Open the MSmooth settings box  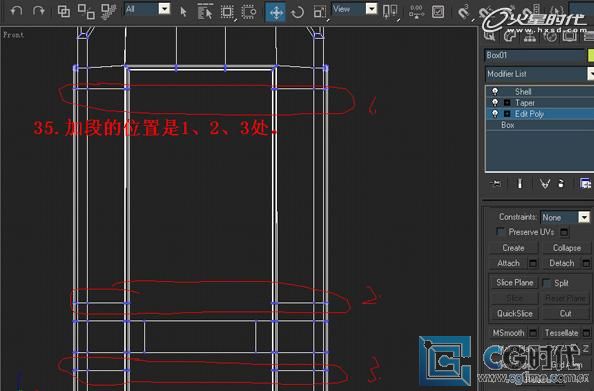pos(533,333)
